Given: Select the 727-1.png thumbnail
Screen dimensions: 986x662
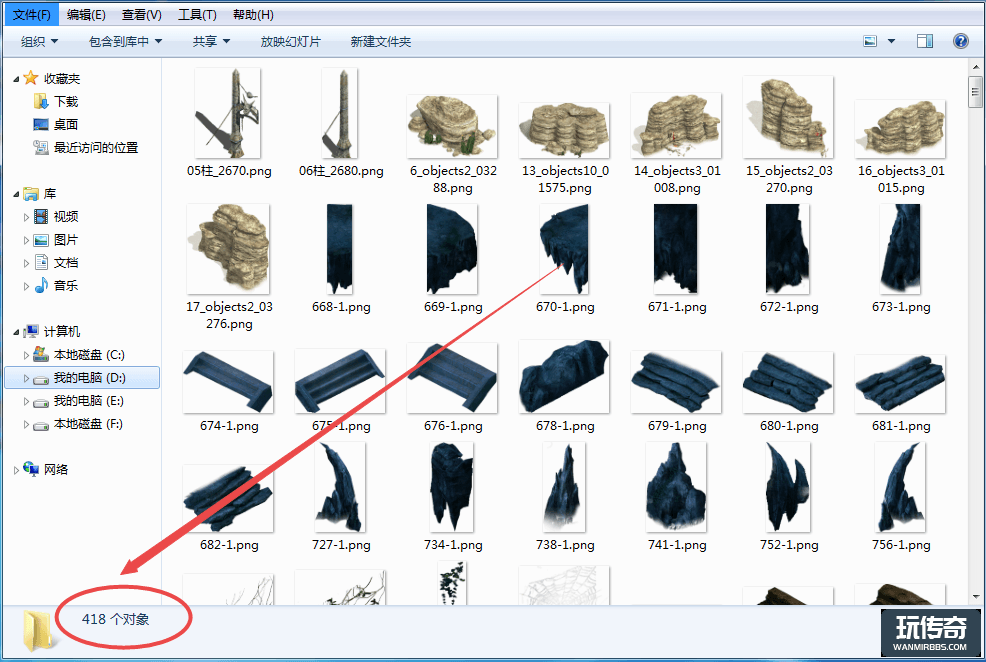Looking at the screenshot, I should point(340,487).
